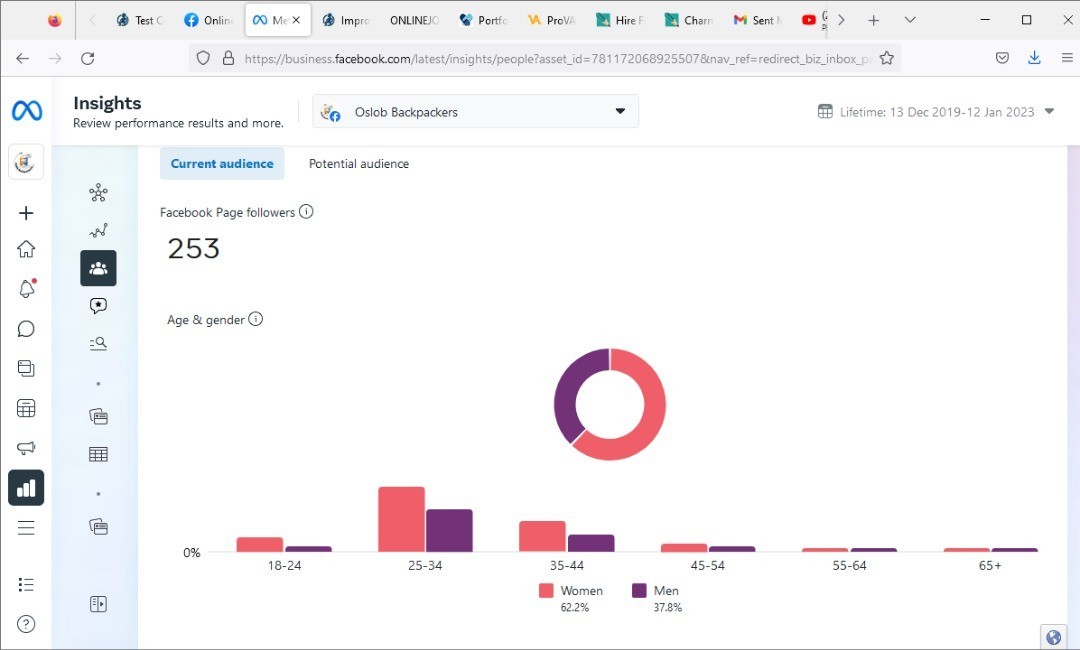Switch to Gmail Sent browser tab
Image resolution: width=1080 pixels, height=650 pixels.
click(758, 20)
